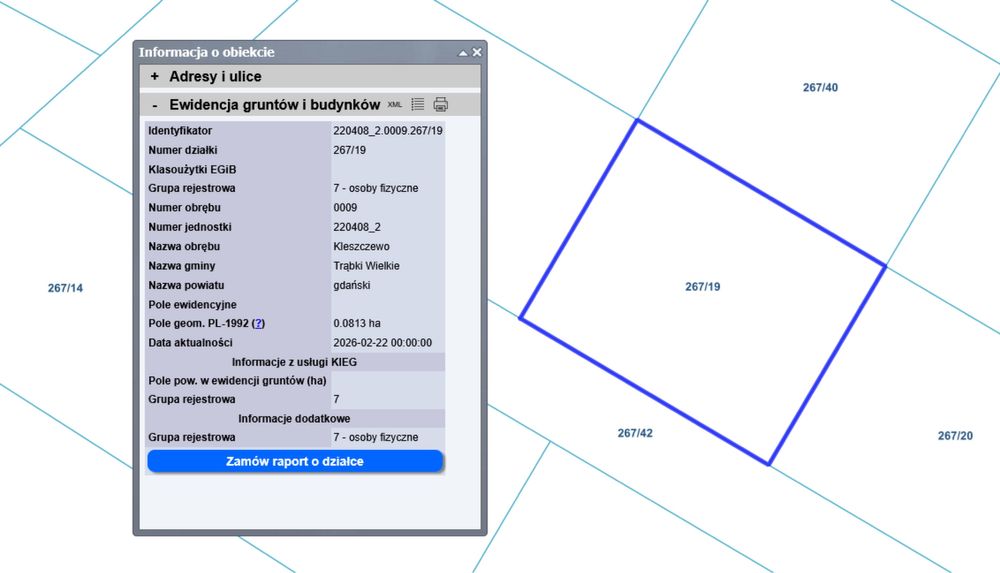Click parcel label 267/42 on the map
This screenshot has width=1000, height=573.
635,433
